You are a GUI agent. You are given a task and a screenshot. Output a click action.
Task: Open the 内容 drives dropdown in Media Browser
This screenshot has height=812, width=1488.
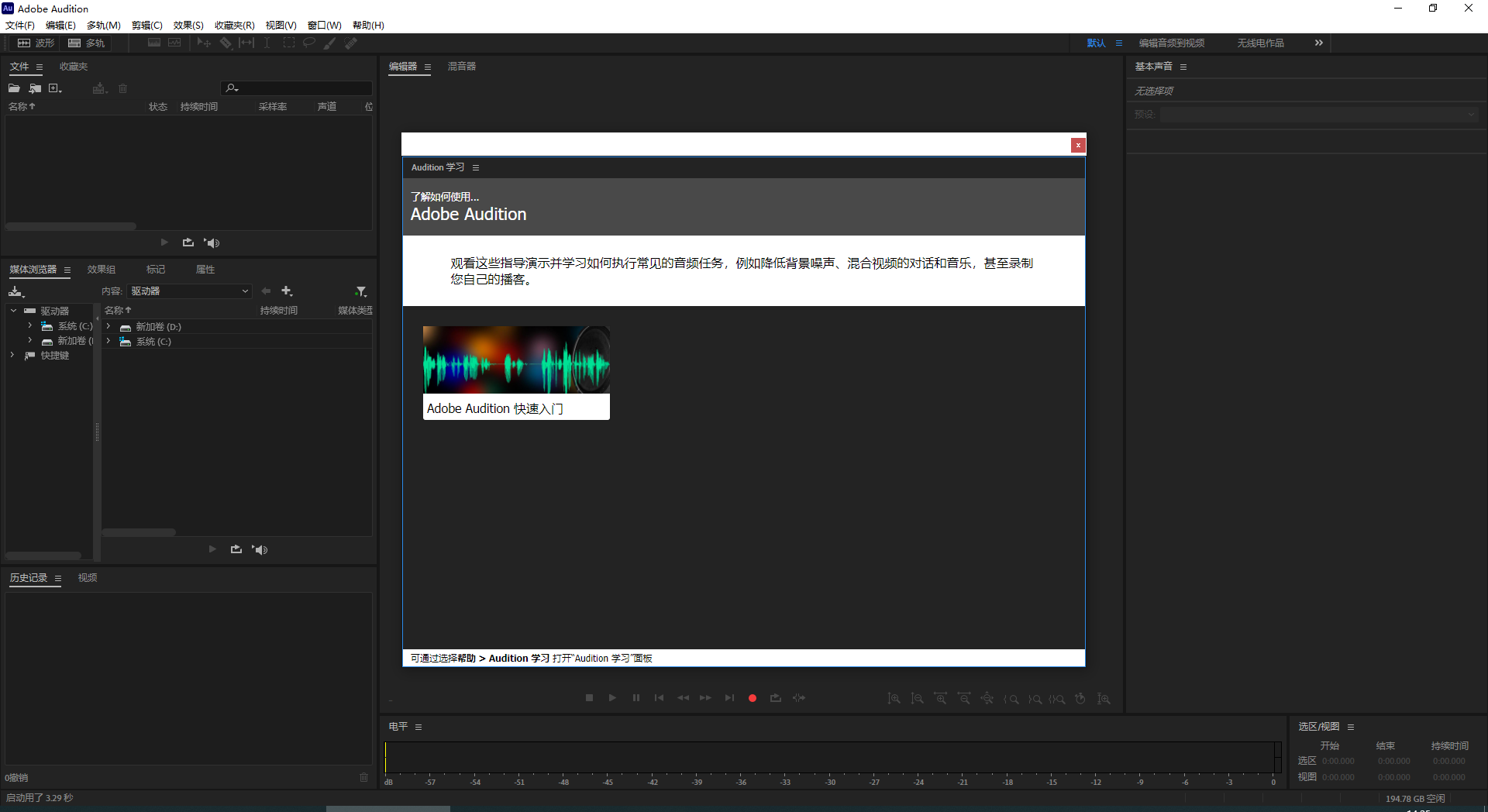(x=189, y=291)
